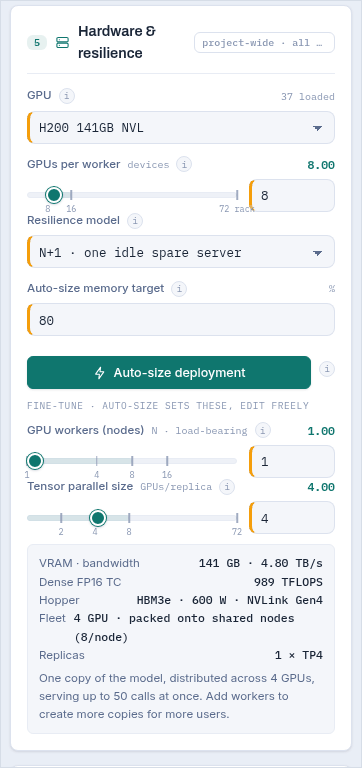Click the 'HBM3e · 600 W · NVLink Gen4' text
The image size is (362, 768).
[230, 600]
